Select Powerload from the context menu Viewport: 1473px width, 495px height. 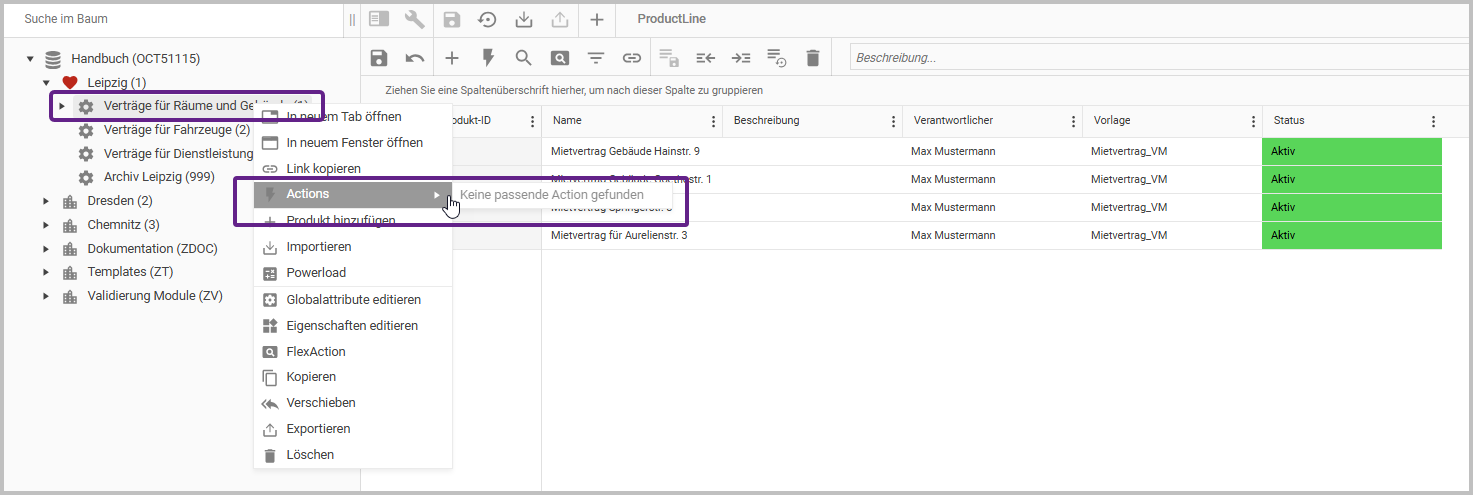(316, 273)
